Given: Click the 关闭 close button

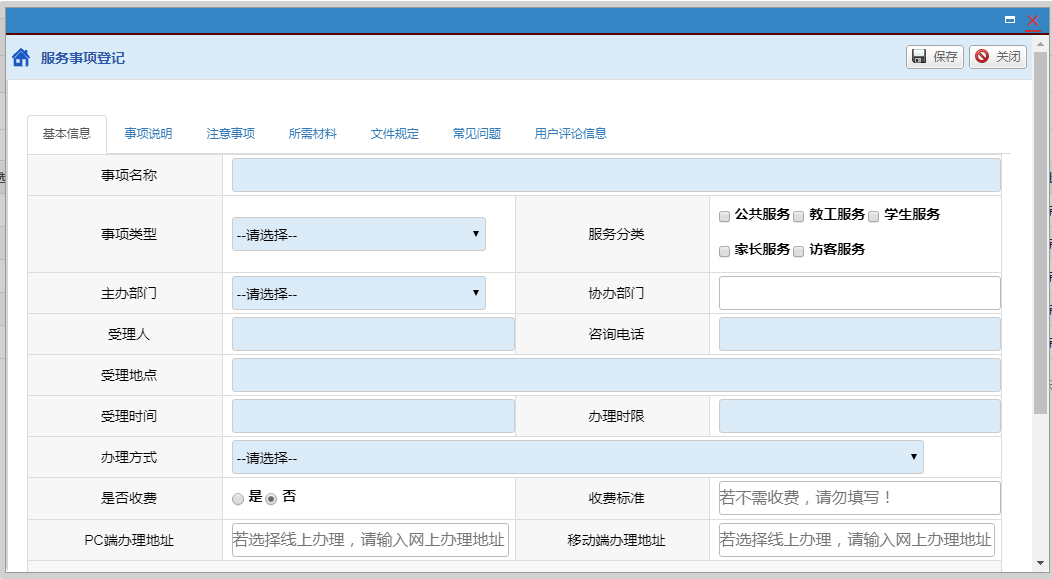Looking at the screenshot, I should point(997,57).
